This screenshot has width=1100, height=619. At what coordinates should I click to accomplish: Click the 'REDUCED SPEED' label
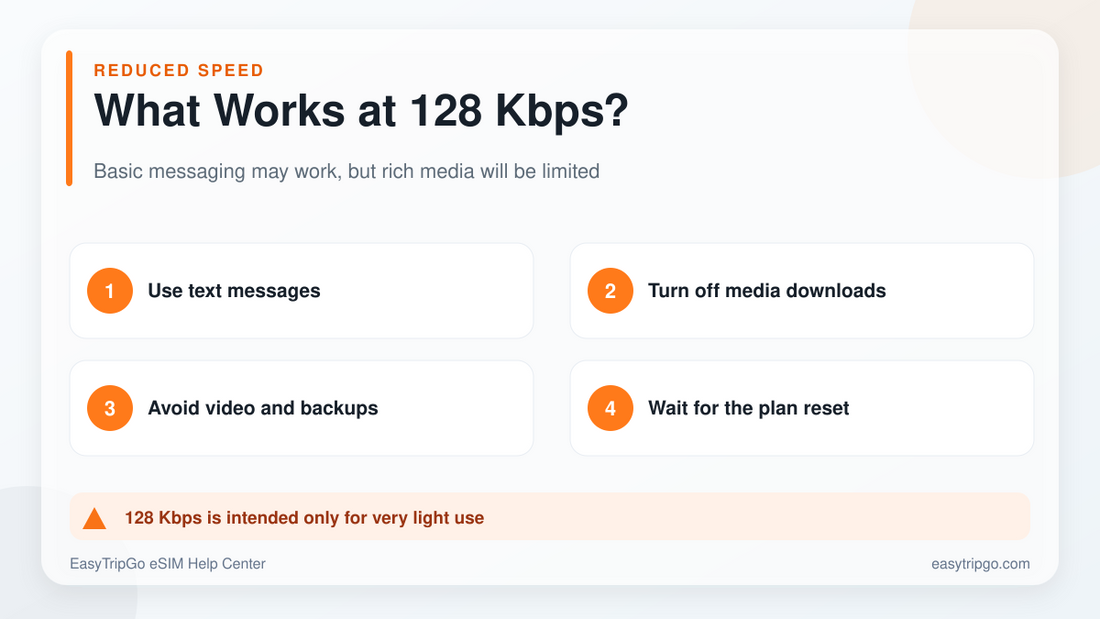tap(179, 70)
